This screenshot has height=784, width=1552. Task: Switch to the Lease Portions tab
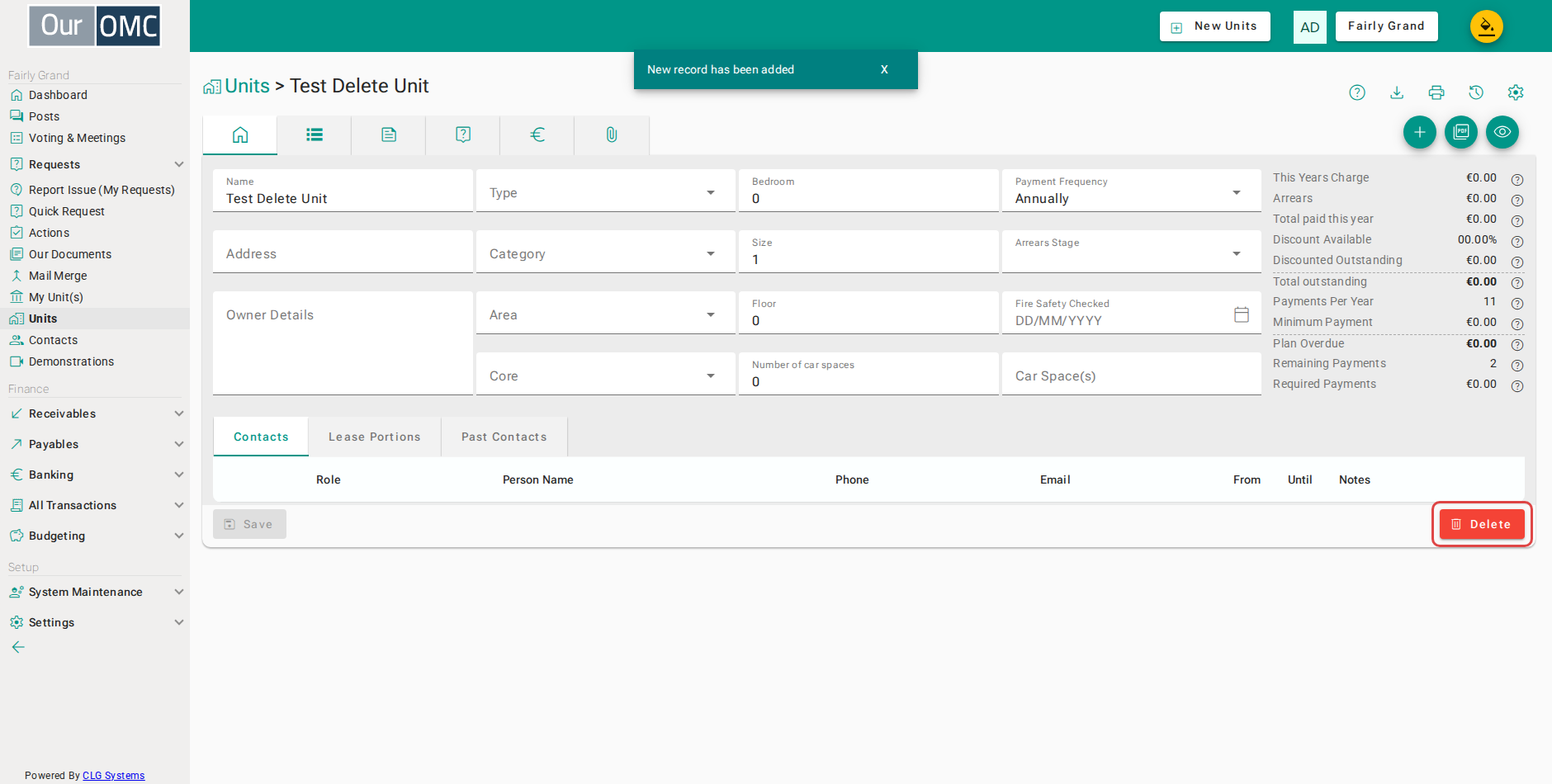click(x=375, y=437)
